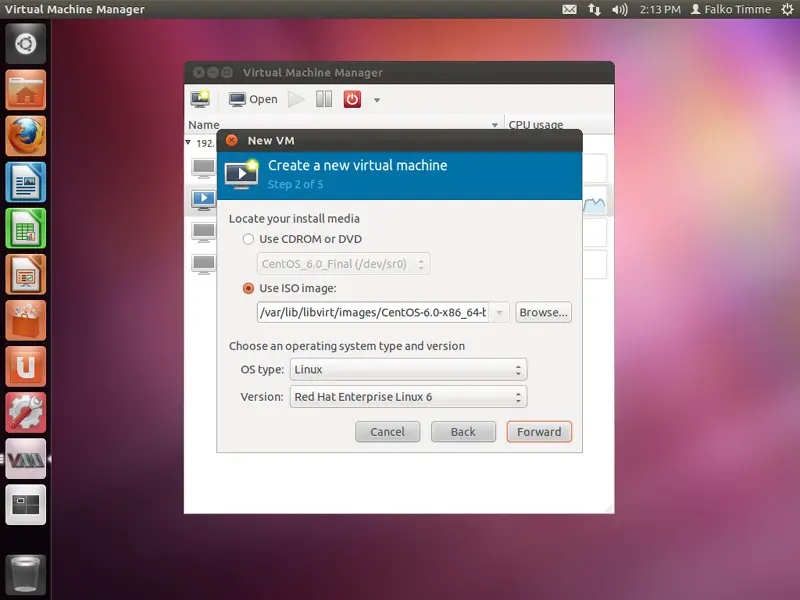This screenshot has height=600, width=800.
Task: Open Home Folder from the launcher
Action: pyautogui.click(x=26, y=90)
